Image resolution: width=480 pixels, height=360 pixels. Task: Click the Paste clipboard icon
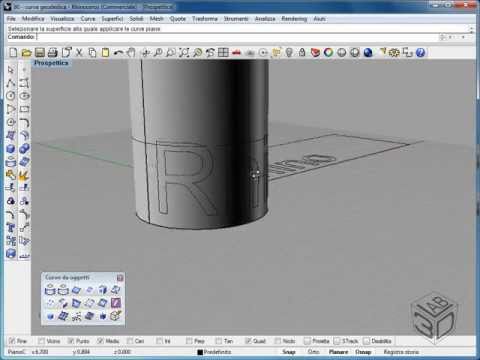[105, 53]
